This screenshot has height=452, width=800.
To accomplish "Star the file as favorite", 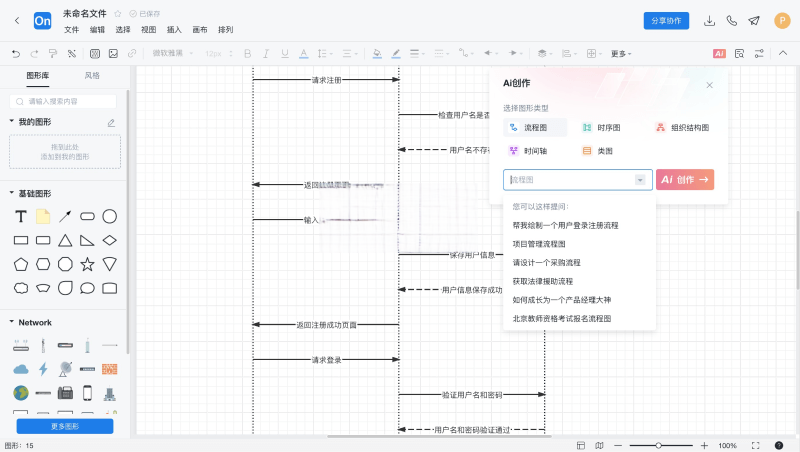I will point(118,14).
